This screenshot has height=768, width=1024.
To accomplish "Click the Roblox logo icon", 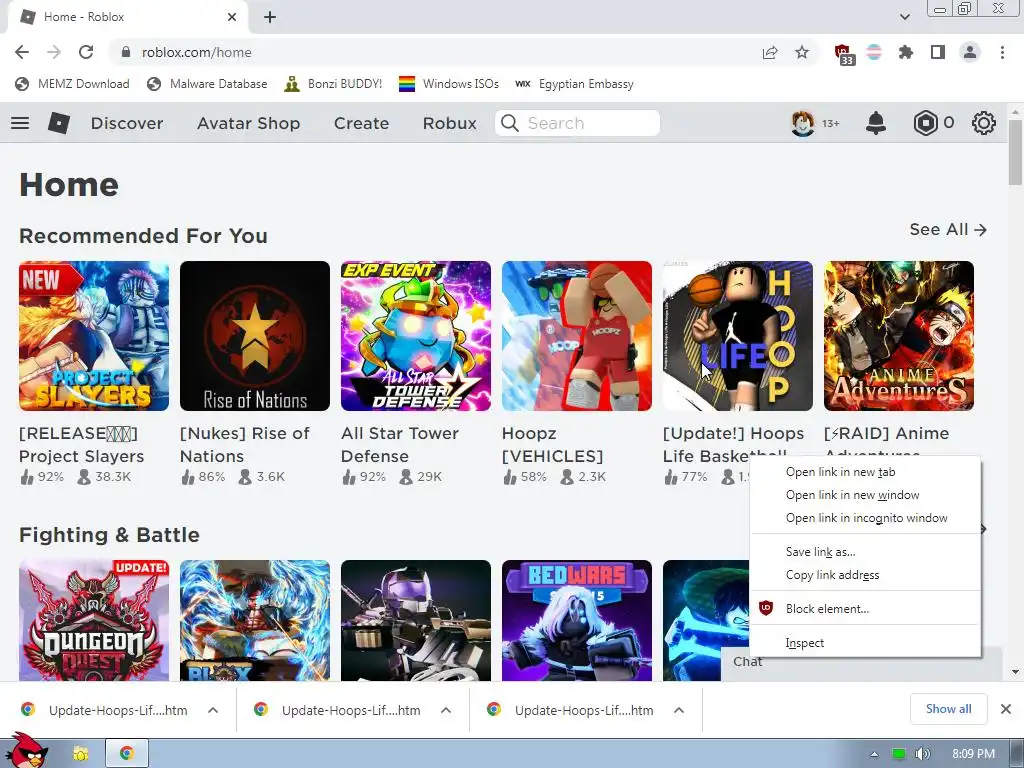I will click(x=59, y=123).
